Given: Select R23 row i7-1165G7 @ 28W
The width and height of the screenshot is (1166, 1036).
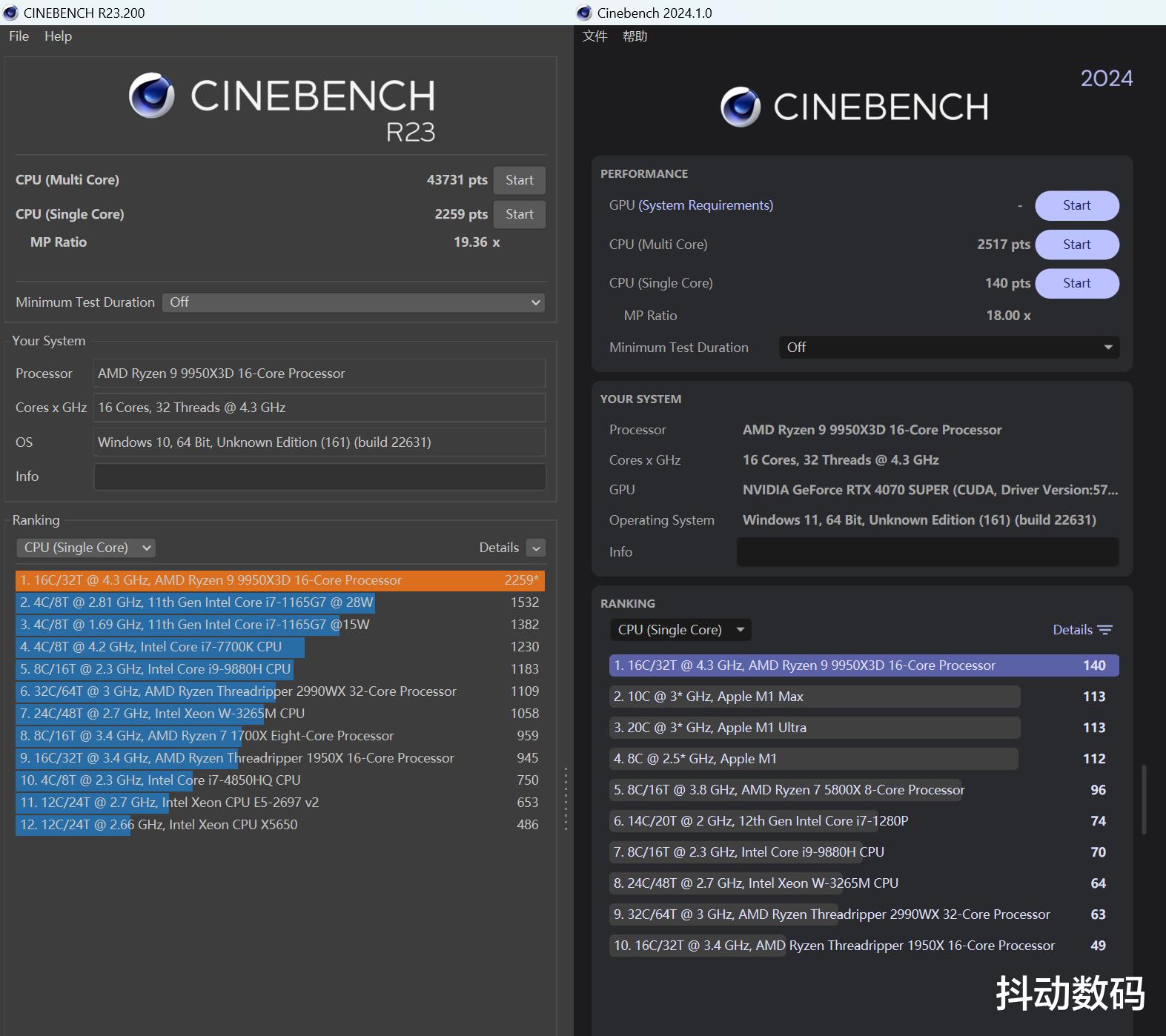Looking at the screenshot, I should pos(280,602).
